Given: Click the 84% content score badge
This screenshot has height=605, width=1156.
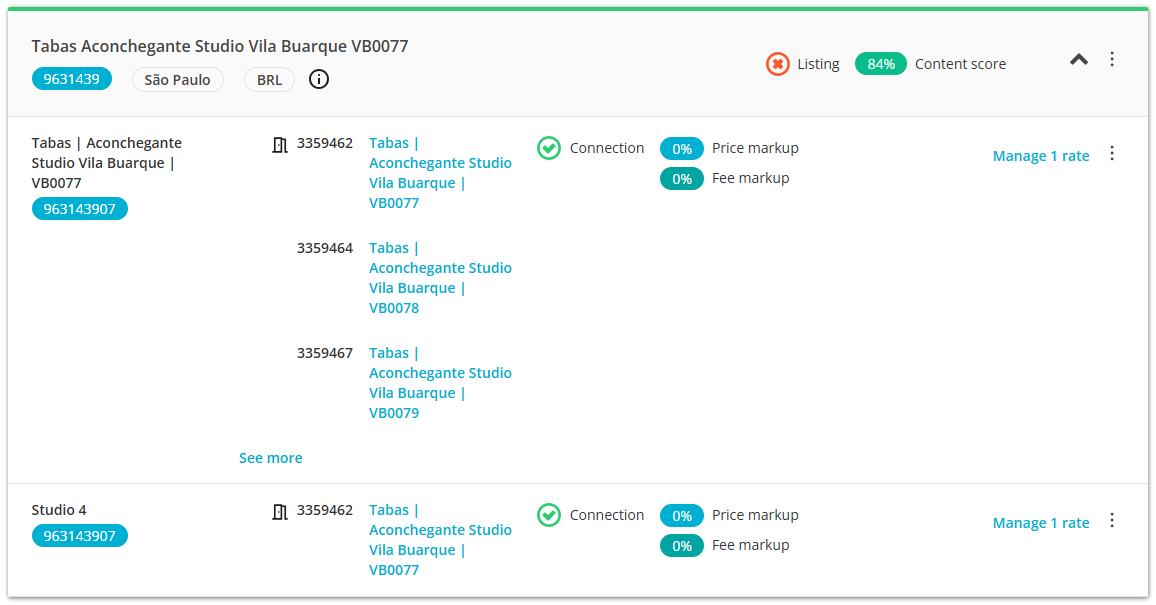Looking at the screenshot, I should click(880, 64).
